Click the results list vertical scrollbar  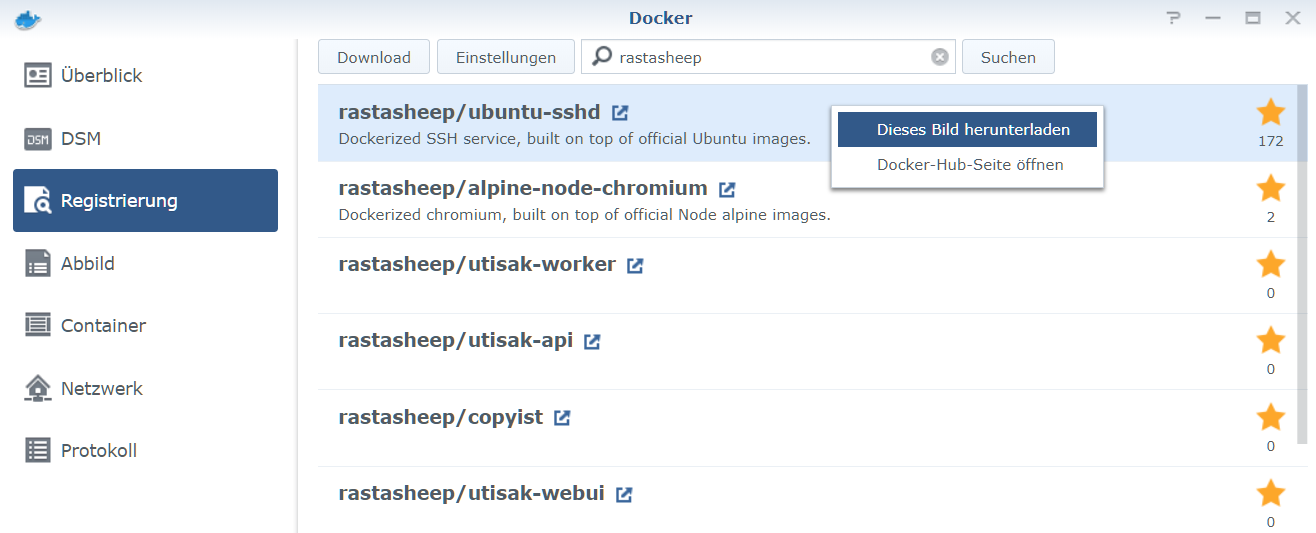(1302, 264)
